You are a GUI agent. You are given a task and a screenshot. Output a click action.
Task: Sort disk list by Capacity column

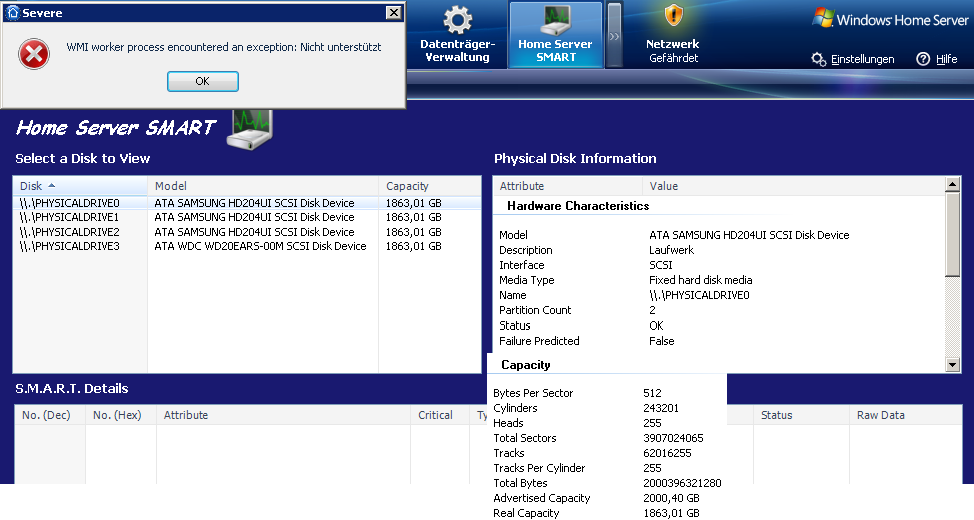coord(429,186)
